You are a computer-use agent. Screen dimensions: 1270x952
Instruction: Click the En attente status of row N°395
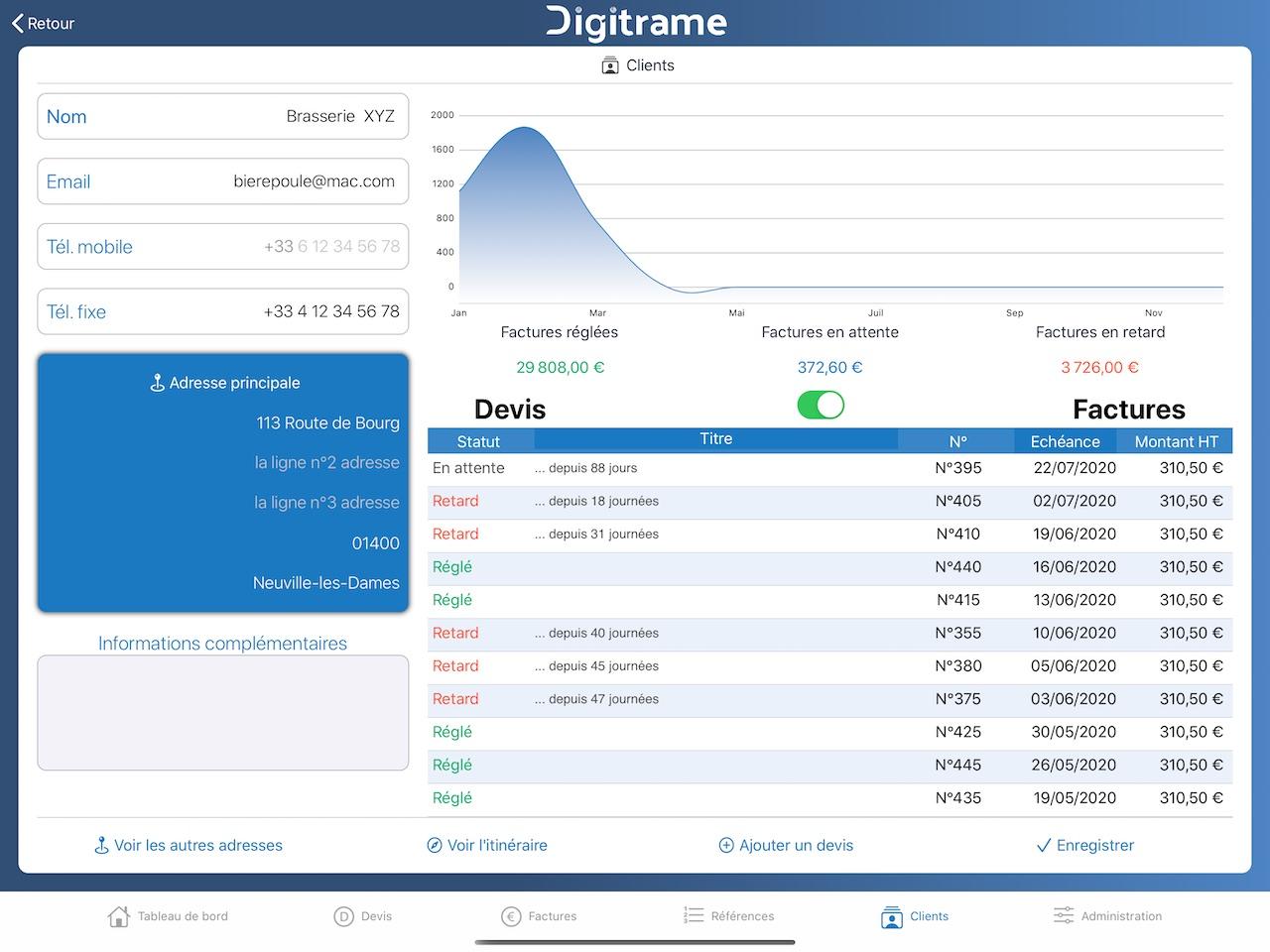pos(468,468)
